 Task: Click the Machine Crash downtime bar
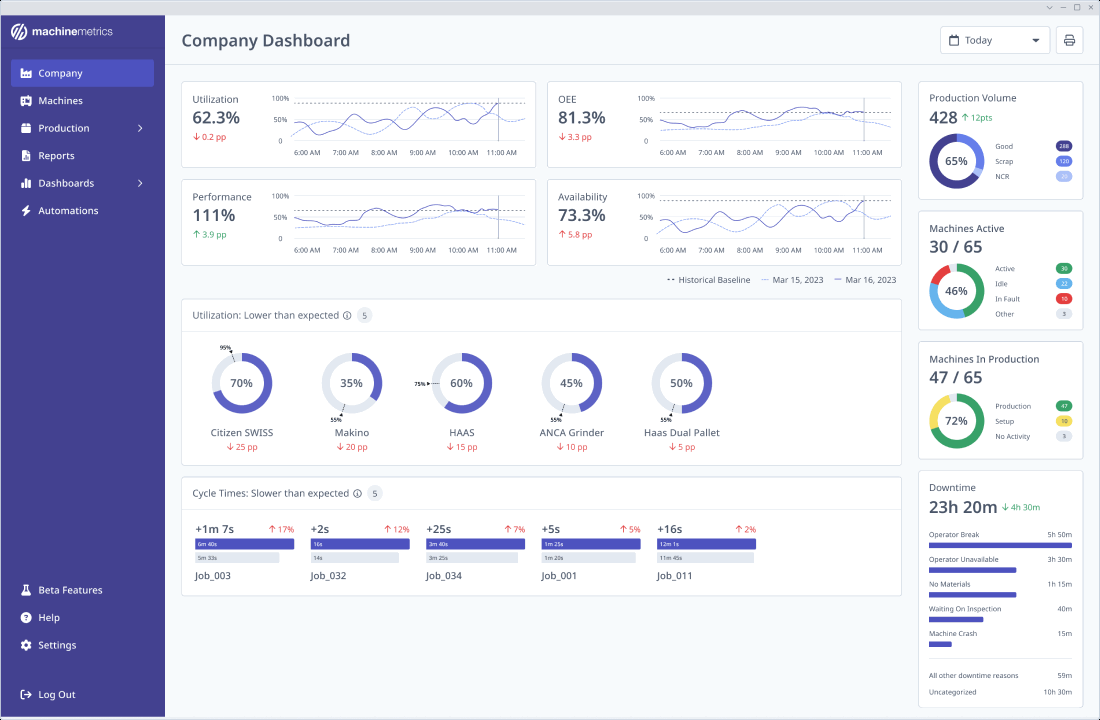[940, 644]
